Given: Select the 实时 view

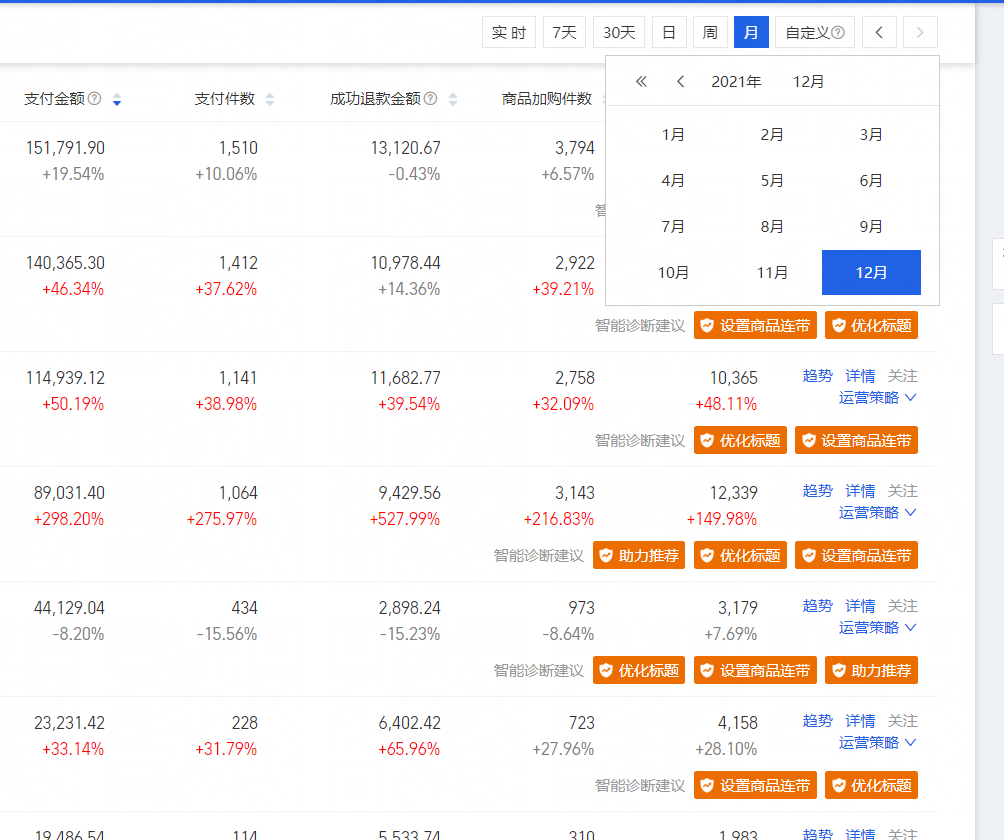Looking at the screenshot, I should click(508, 31).
